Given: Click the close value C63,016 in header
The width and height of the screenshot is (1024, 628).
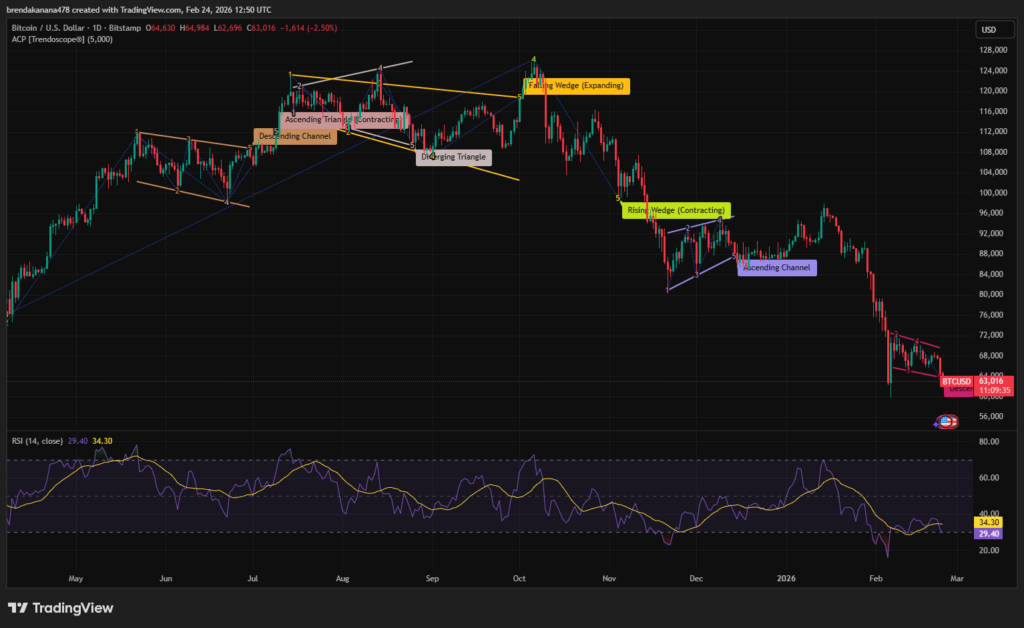Looking at the screenshot, I should click(x=261, y=28).
